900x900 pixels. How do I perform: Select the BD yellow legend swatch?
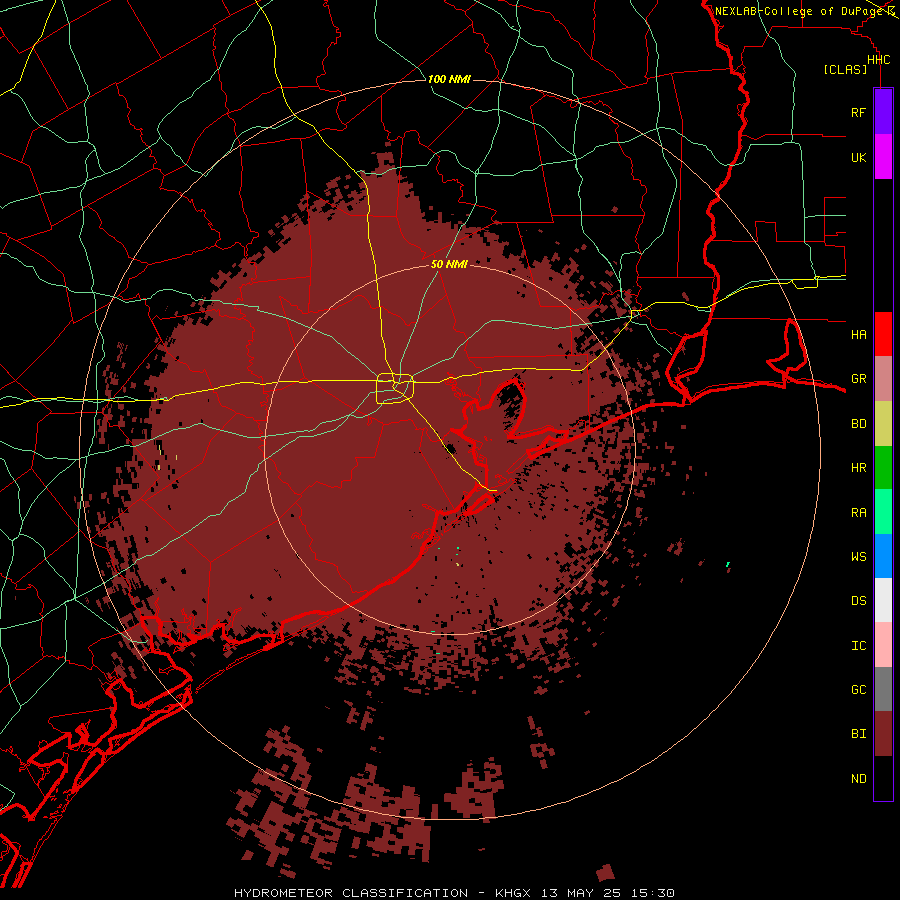point(883,424)
